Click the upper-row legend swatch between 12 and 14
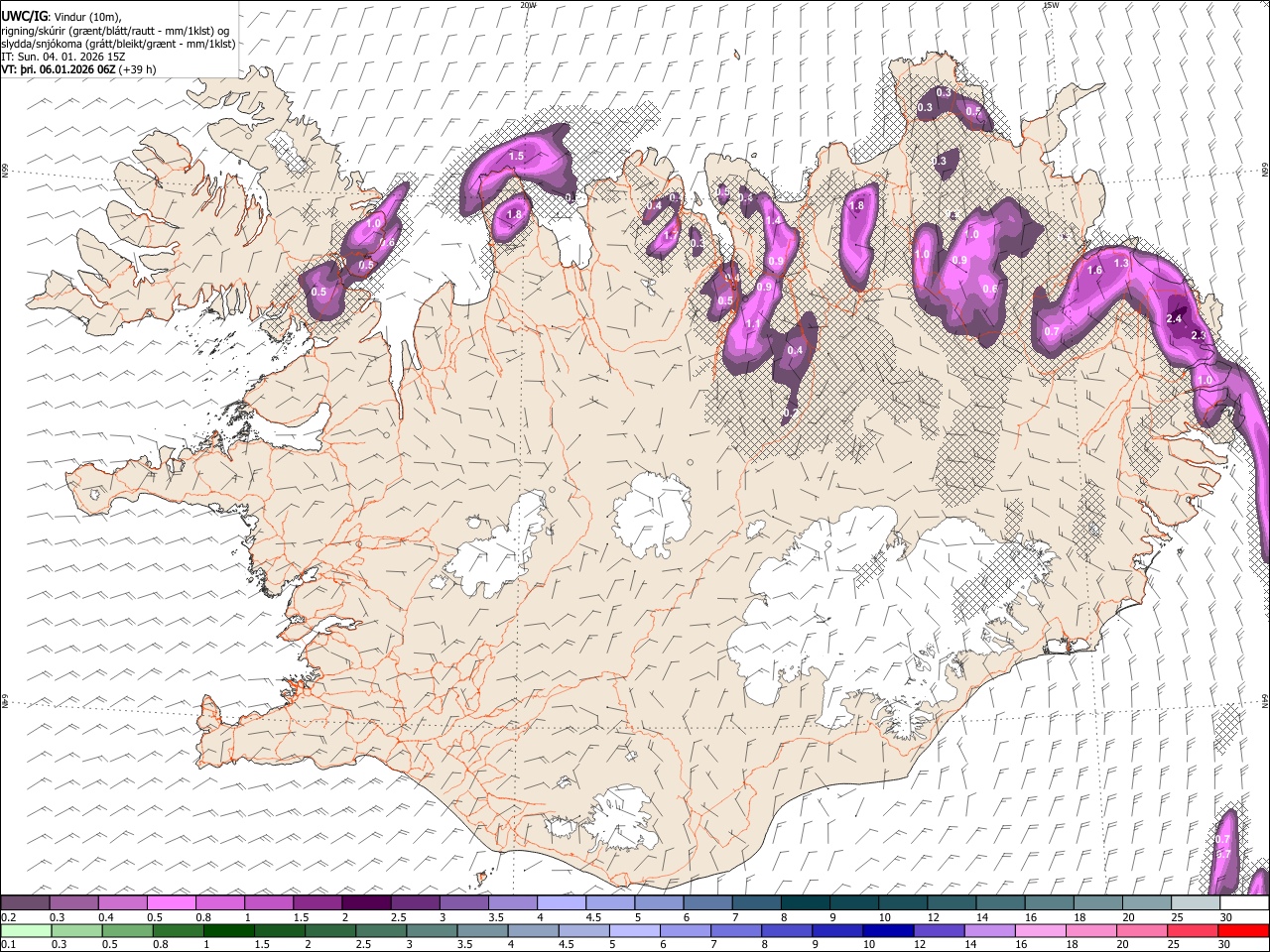 point(952,902)
